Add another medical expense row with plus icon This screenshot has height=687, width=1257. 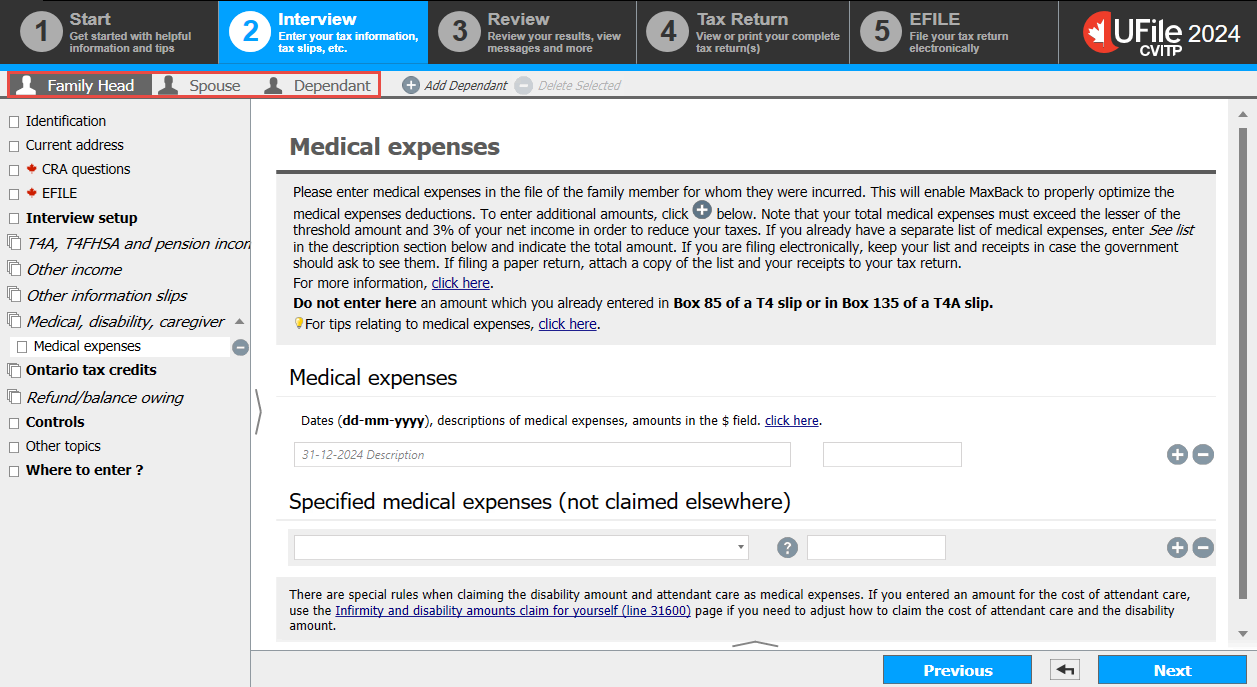click(1177, 455)
